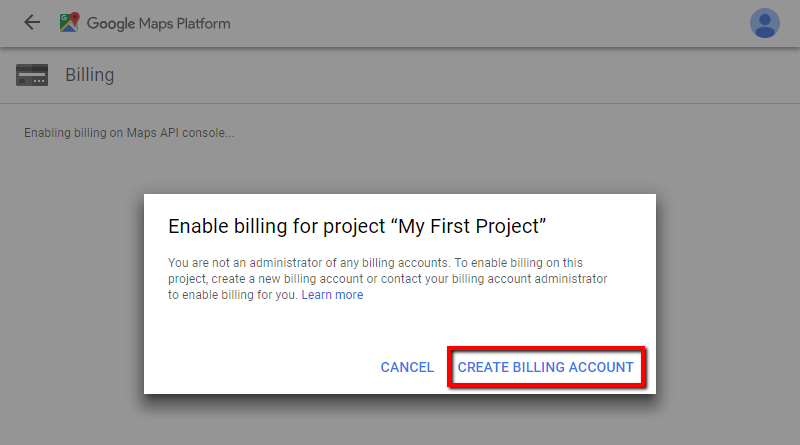The width and height of the screenshot is (800, 445).
Task: Select the Billing page heading
Action: pyautogui.click(x=89, y=75)
